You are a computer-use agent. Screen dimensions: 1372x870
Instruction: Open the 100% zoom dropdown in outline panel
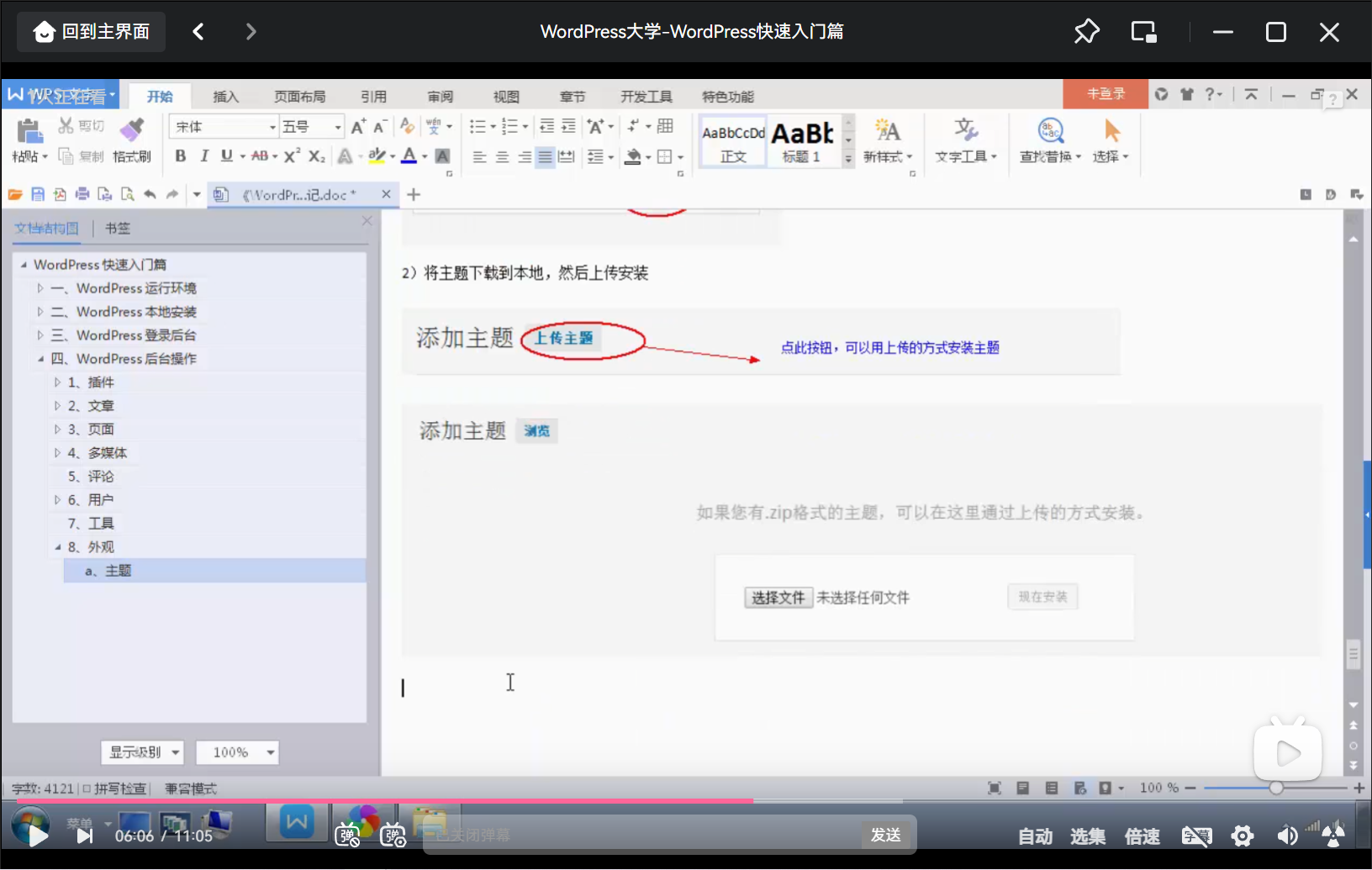(x=237, y=752)
